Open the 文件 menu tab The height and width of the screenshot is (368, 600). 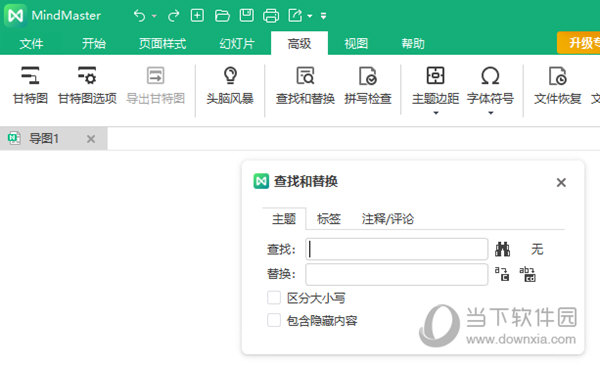coord(31,43)
